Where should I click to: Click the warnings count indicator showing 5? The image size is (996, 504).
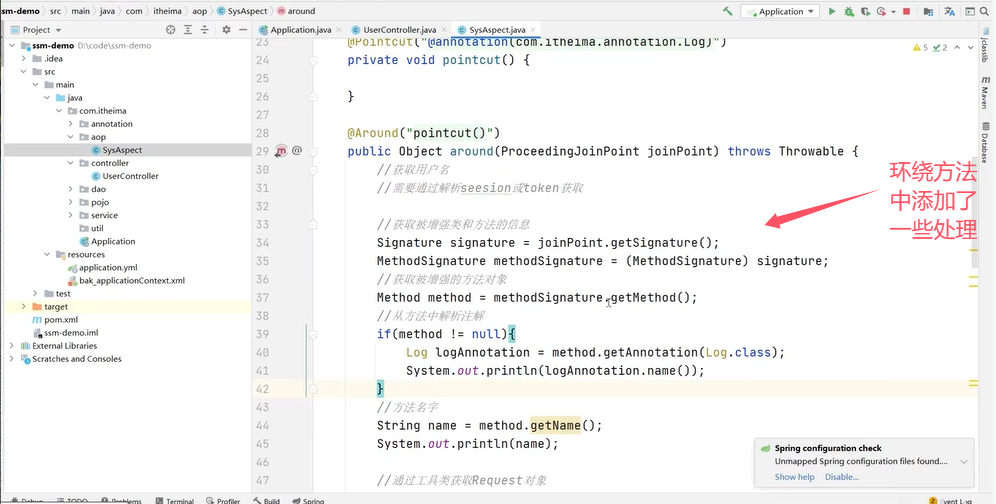(x=920, y=48)
